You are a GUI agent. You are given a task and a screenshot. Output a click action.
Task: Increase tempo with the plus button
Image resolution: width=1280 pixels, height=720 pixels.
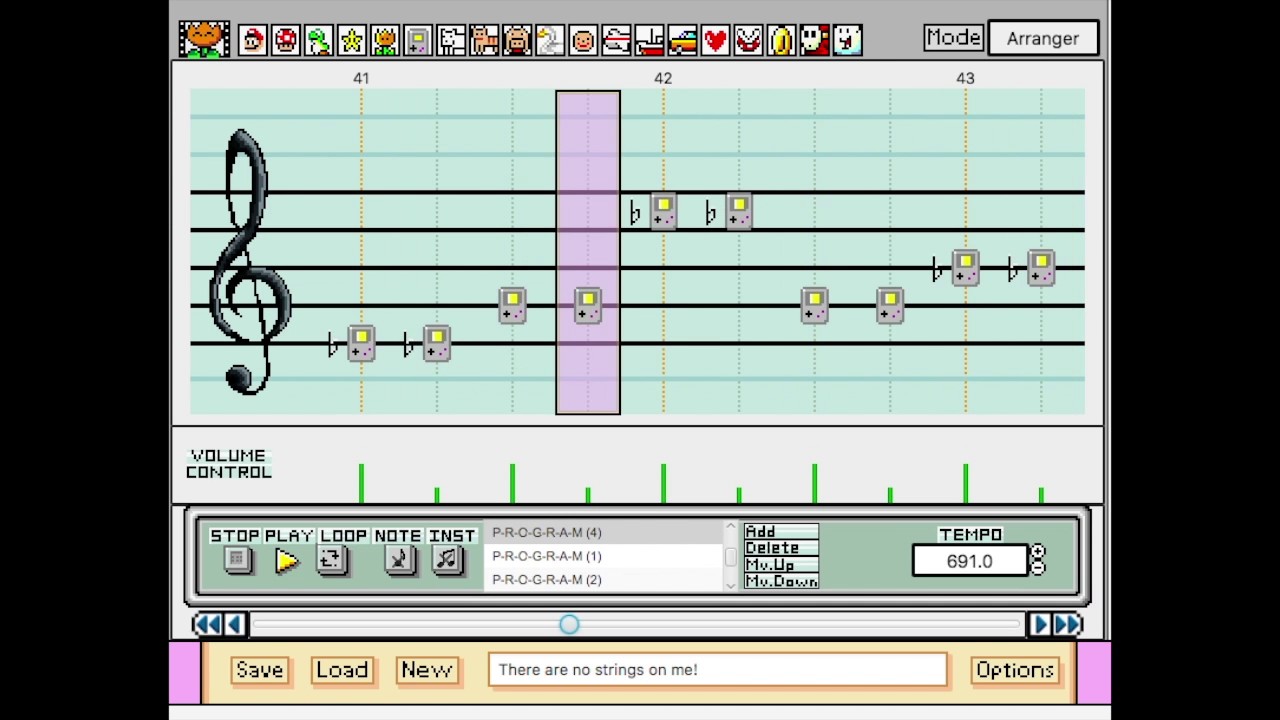pos(1037,552)
